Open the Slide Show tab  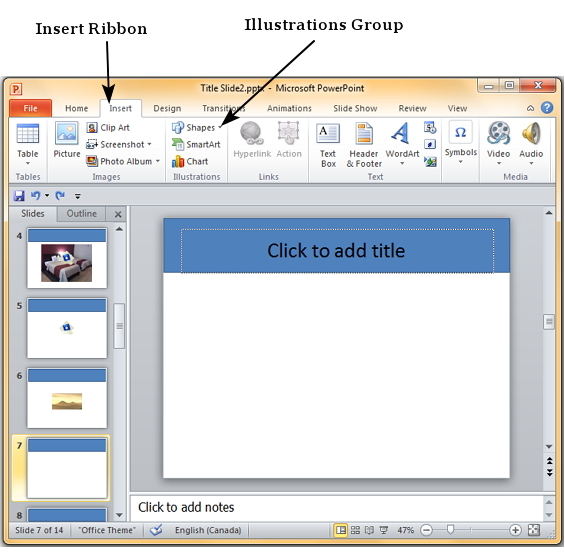355,108
